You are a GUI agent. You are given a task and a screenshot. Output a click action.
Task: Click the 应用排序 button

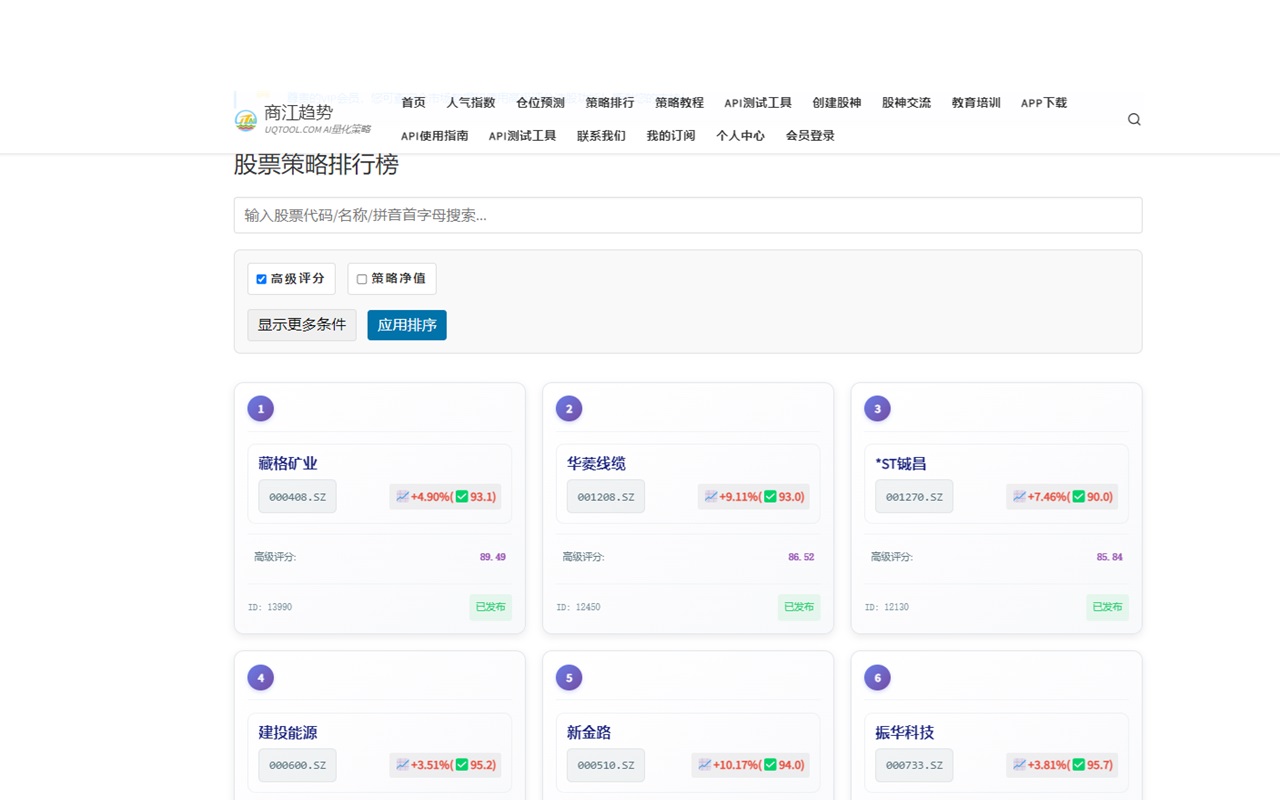(406, 324)
